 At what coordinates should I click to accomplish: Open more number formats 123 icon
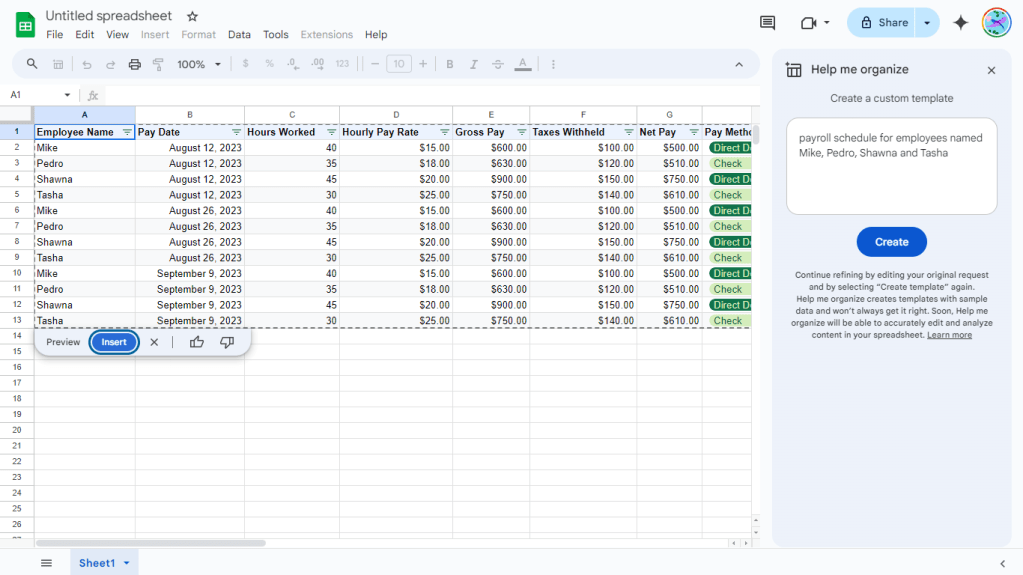click(342, 64)
